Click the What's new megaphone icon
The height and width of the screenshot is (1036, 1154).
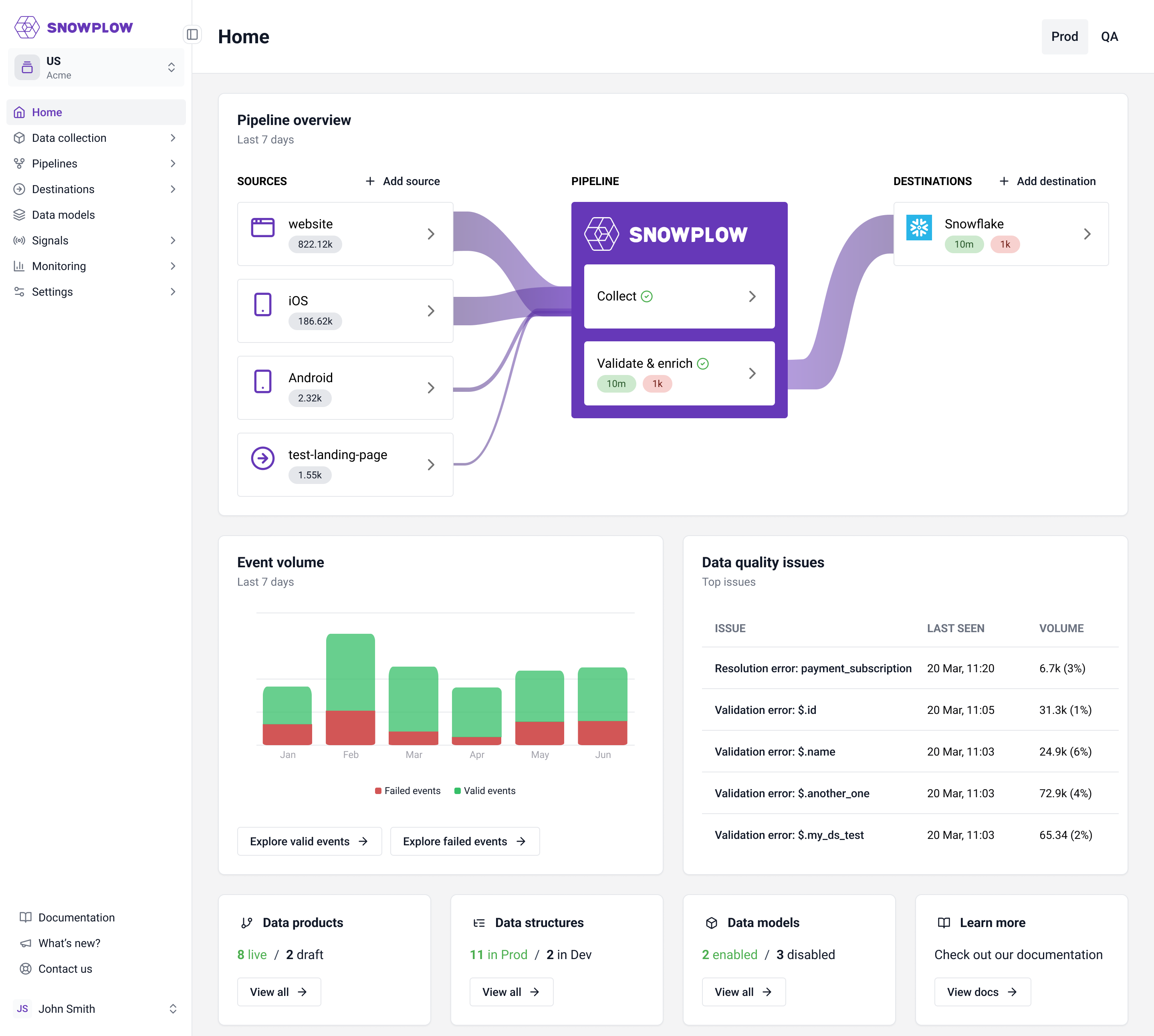pos(26,943)
